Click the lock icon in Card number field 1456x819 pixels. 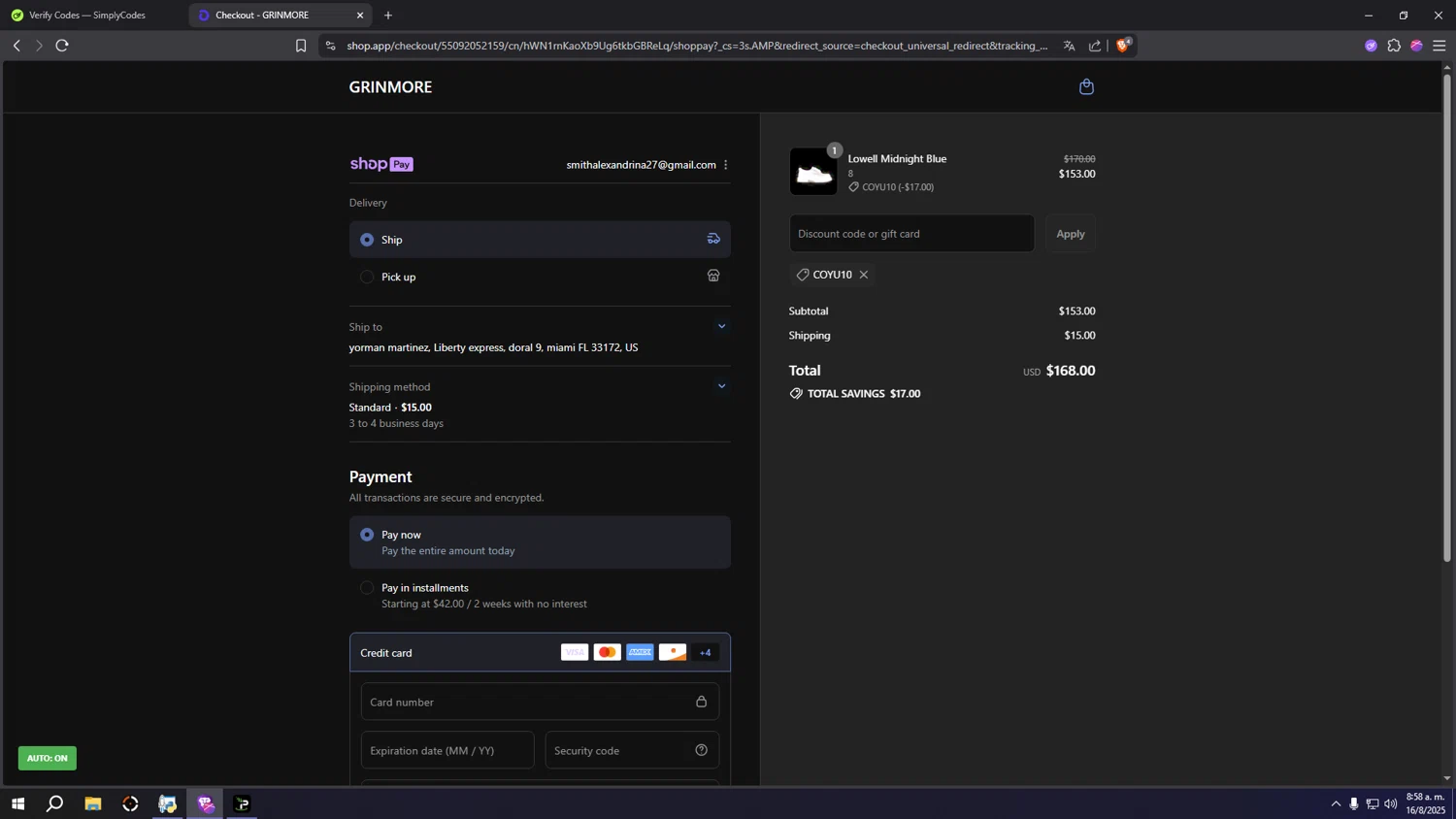[x=701, y=702]
